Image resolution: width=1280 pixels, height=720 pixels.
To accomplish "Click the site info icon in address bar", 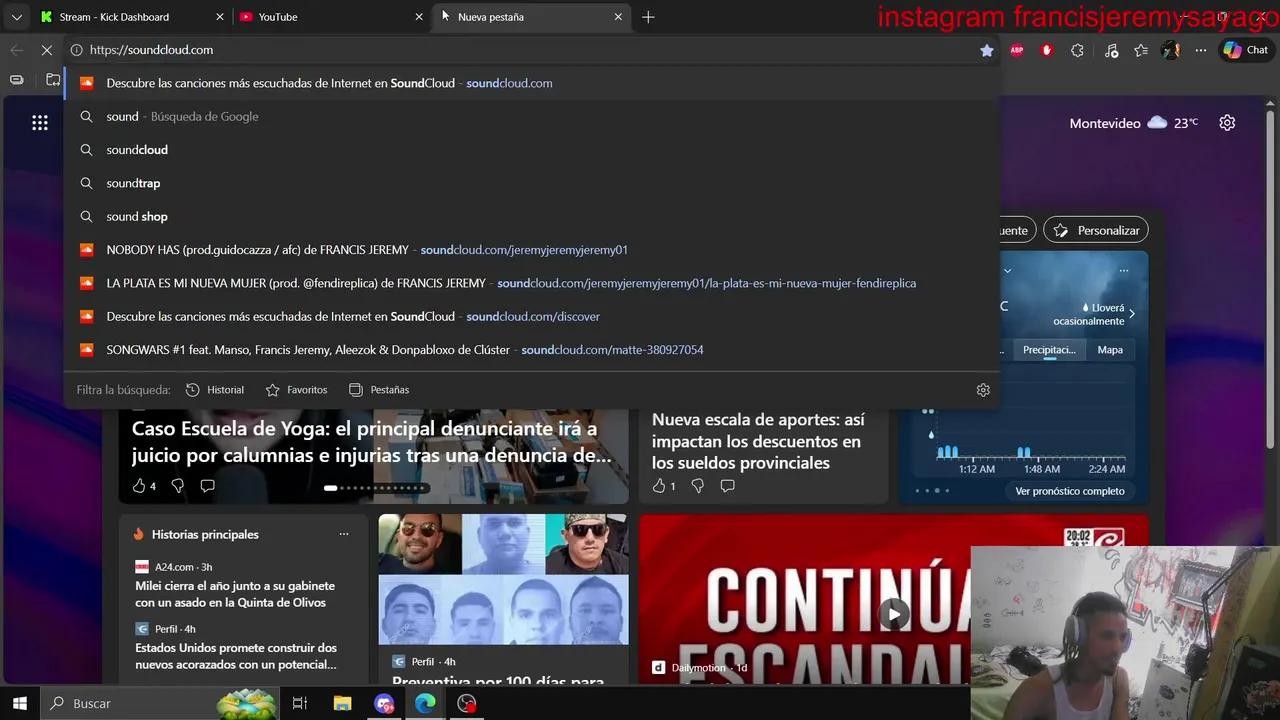I will [x=76, y=50].
